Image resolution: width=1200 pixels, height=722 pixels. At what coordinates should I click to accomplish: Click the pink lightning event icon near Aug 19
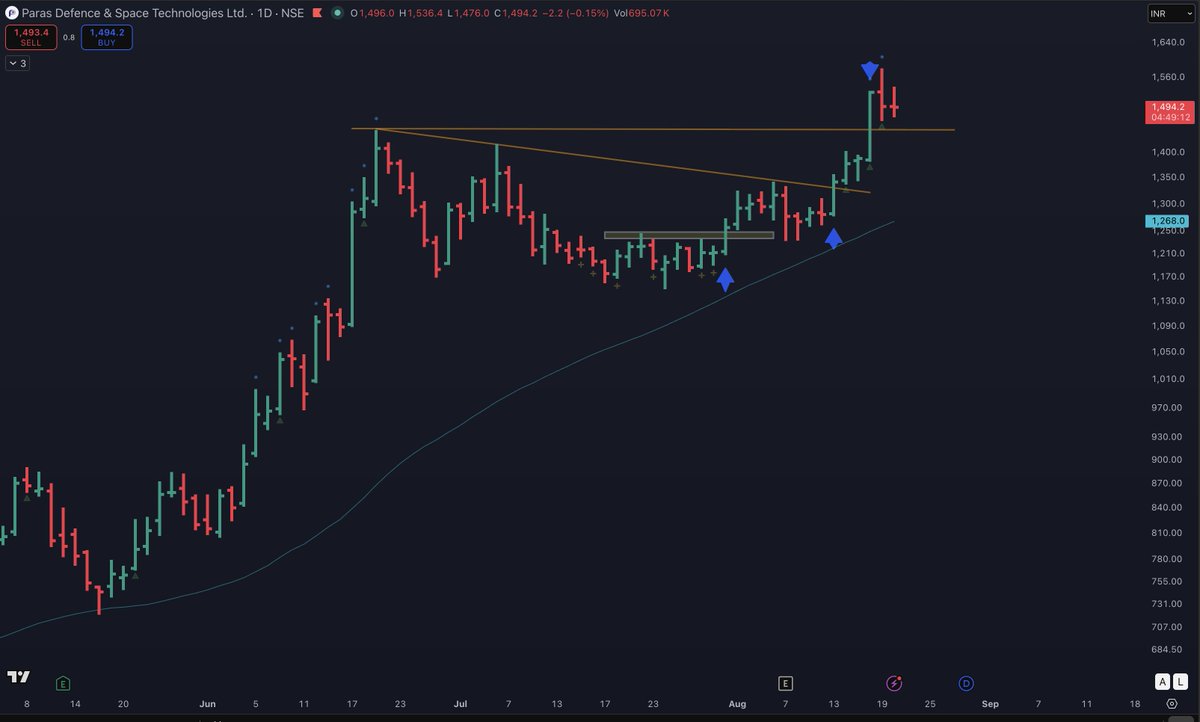click(895, 684)
